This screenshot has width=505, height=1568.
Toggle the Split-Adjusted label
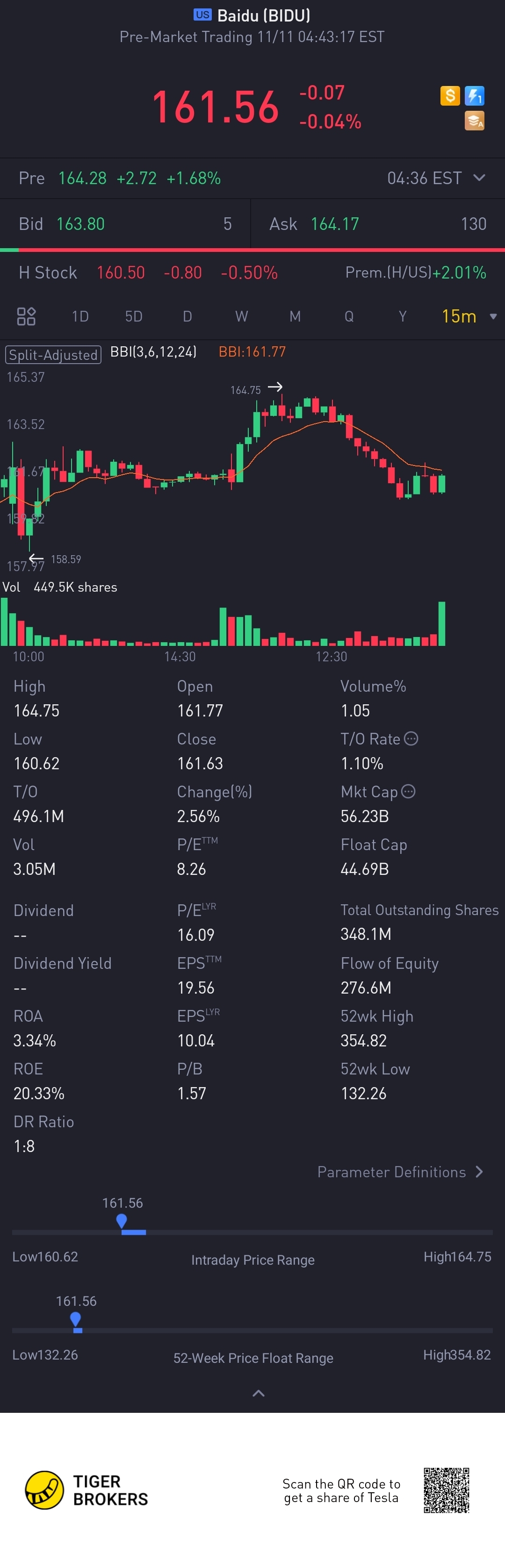pos(53,355)
